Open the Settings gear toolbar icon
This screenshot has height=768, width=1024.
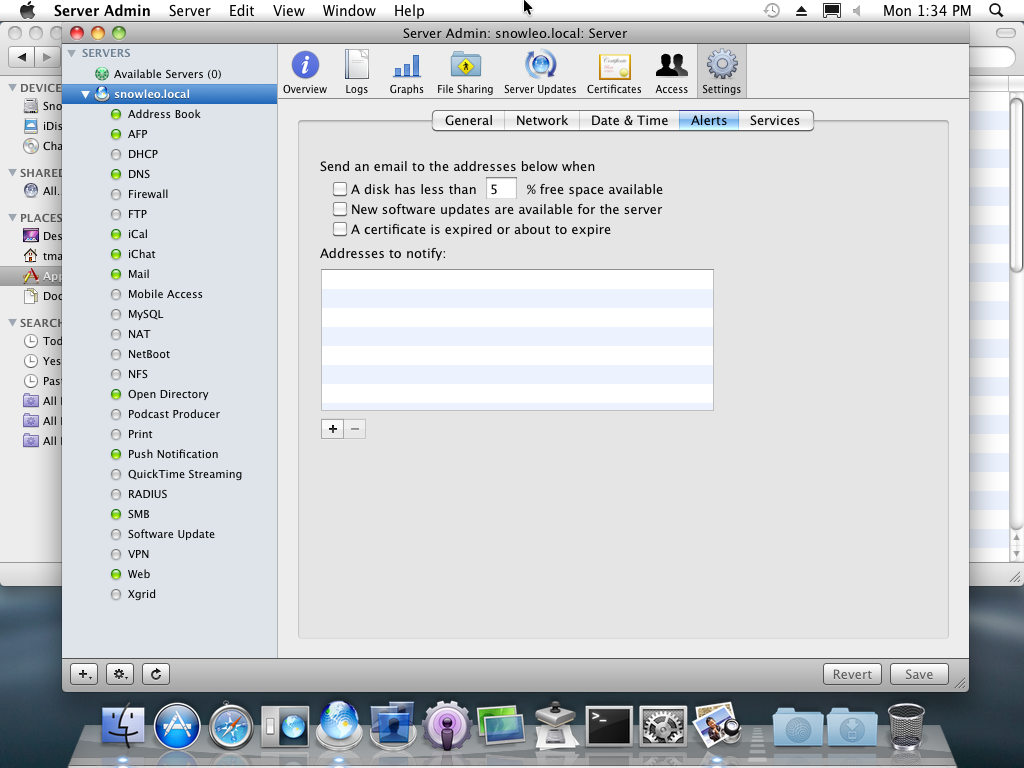[x=721, y=72]
